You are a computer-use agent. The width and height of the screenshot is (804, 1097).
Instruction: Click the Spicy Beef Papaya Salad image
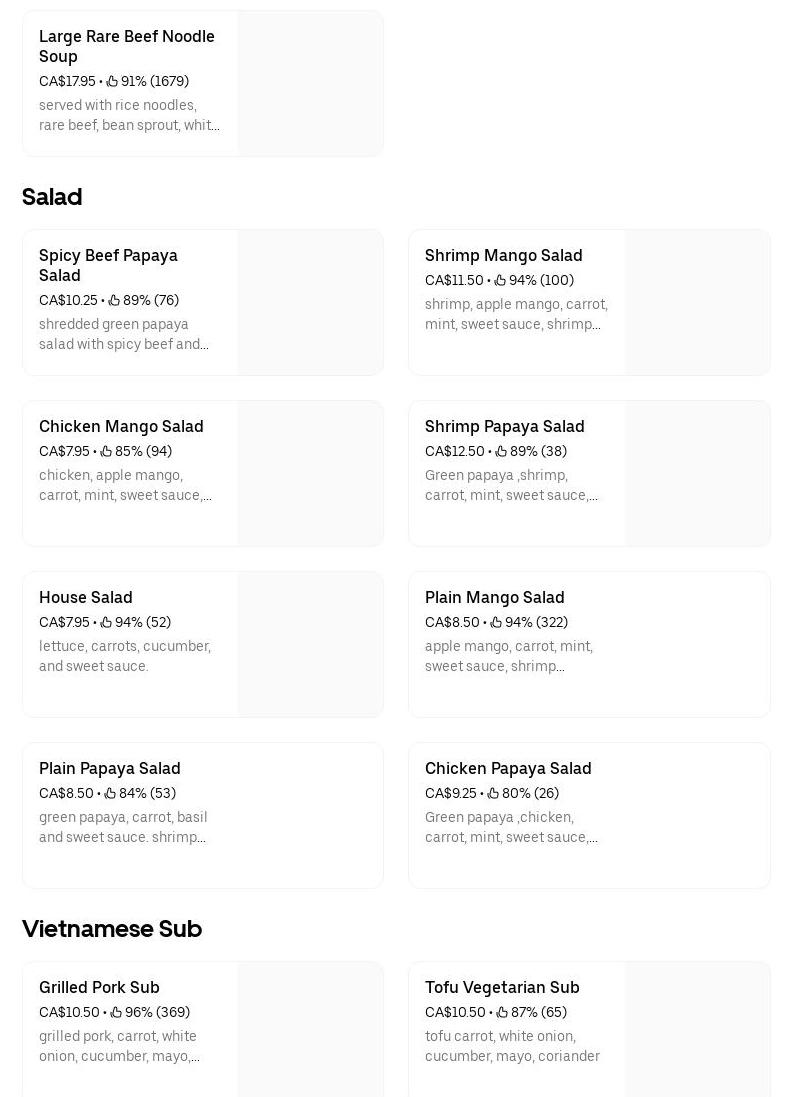310,302
